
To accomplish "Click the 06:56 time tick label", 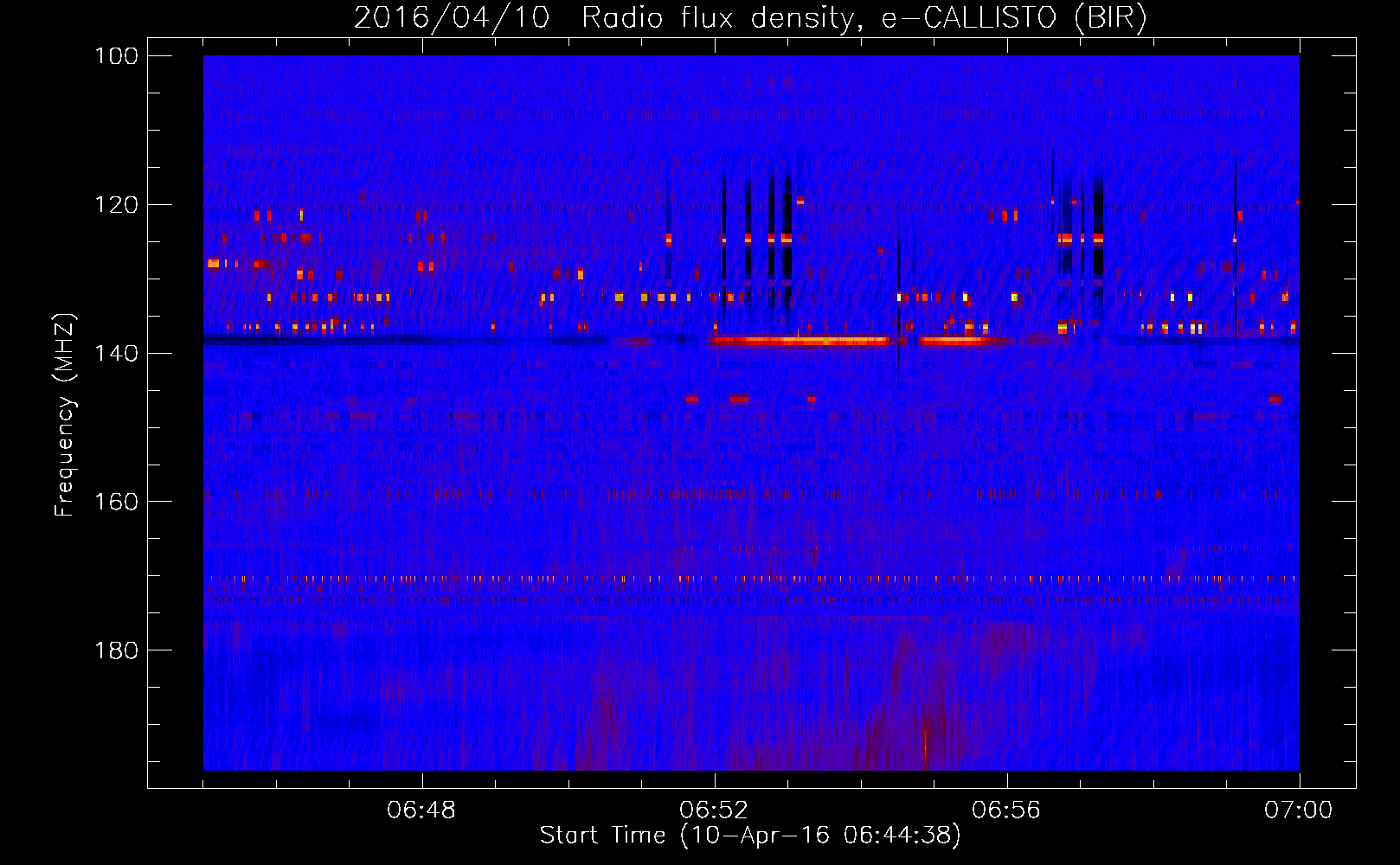I will (1006, 811).
